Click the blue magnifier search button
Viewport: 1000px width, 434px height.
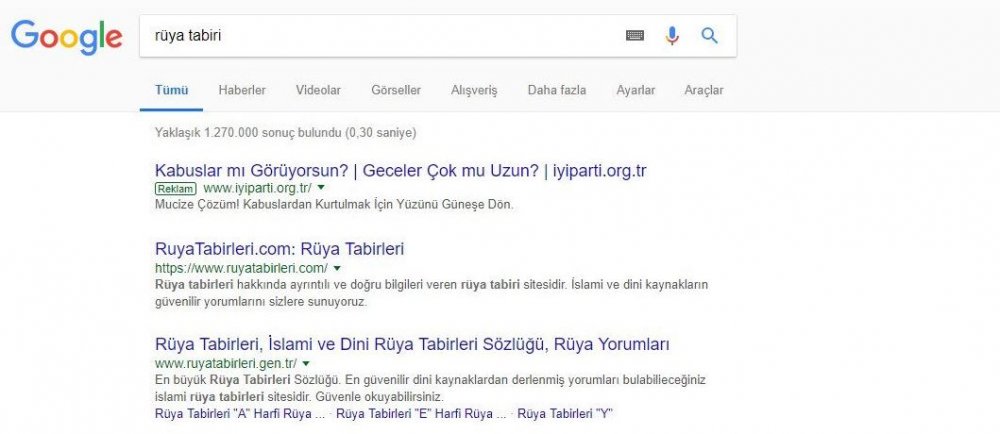pyautogui.click(x=709, y=35)
